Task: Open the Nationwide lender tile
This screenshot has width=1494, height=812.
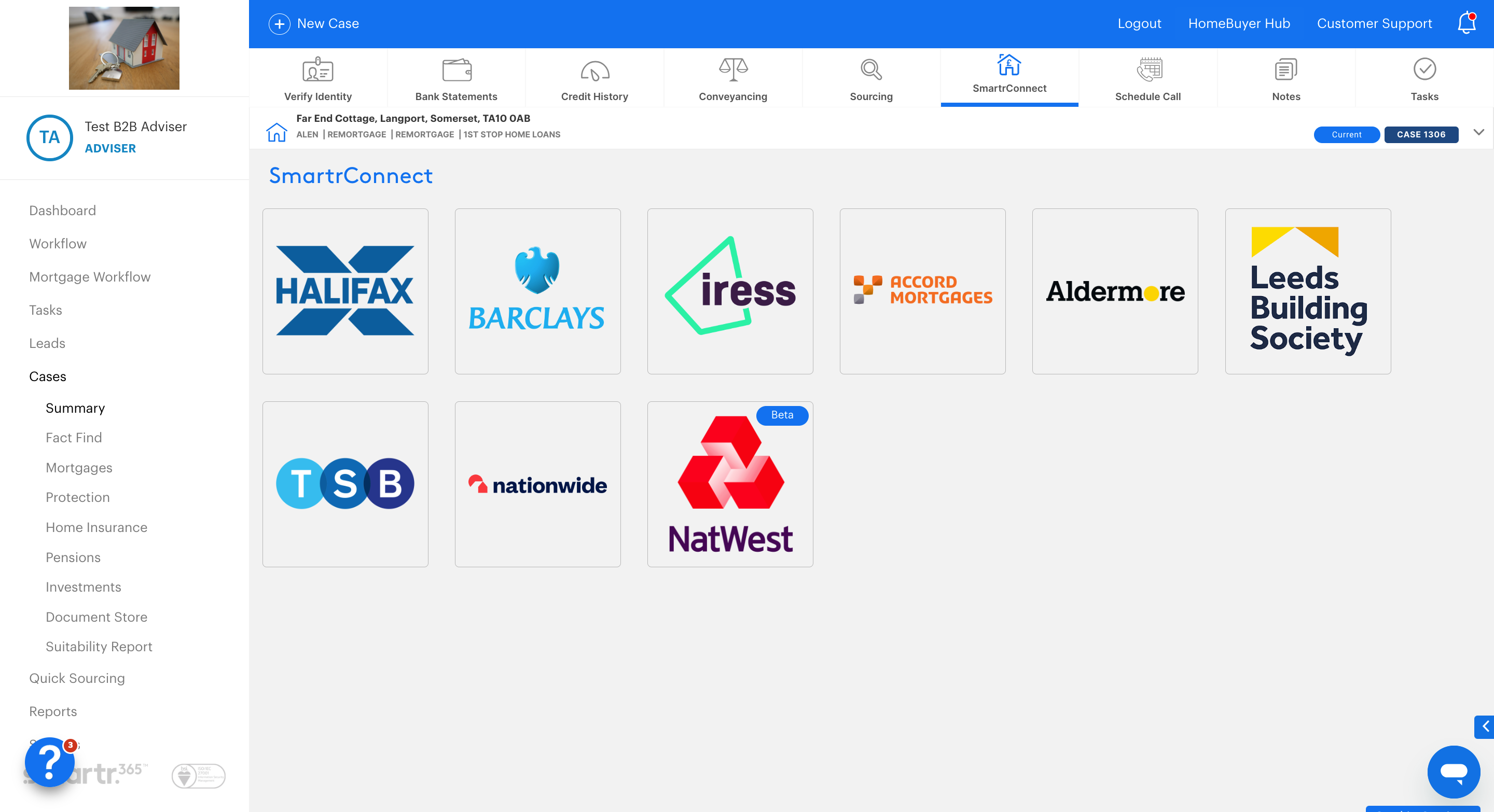Action: [x=537, y=484]
